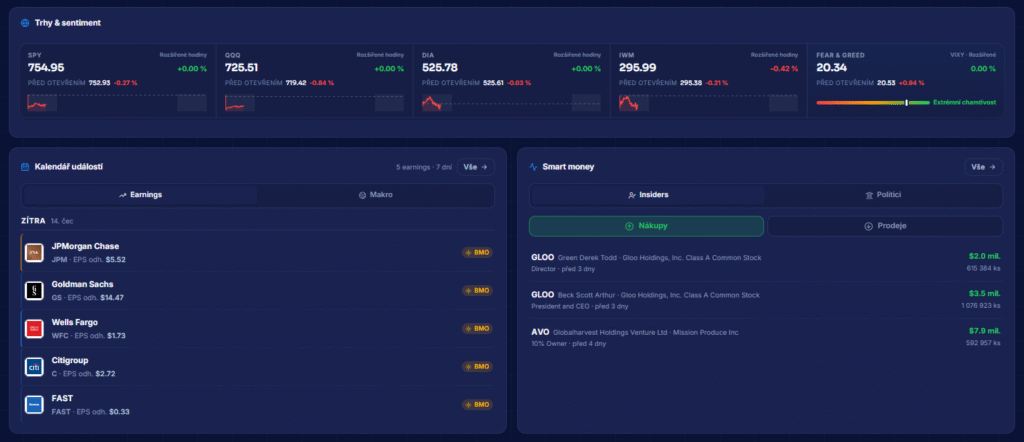Click FAST EPS estimate $0.33
This screenshot has width=1024, height=442.
(120, 411)
